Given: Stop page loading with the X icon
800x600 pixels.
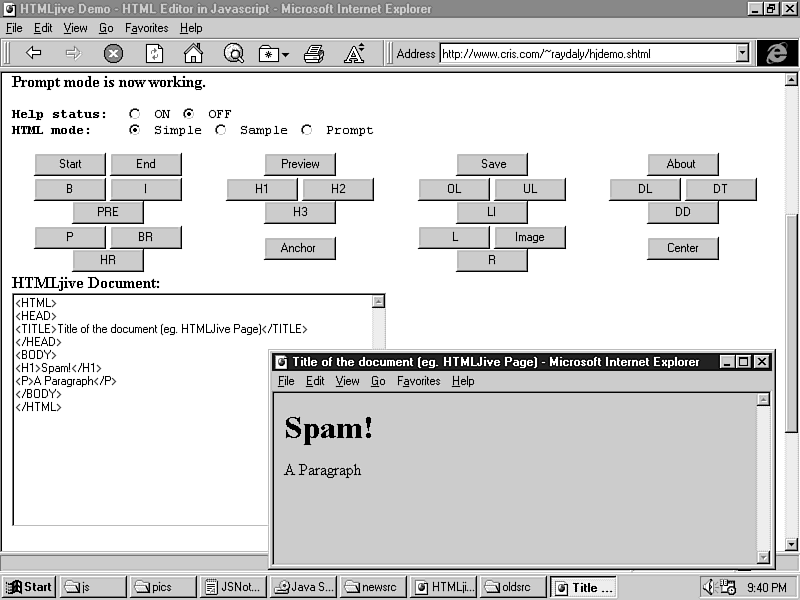Looking at the screenshot, I should pos(113,53).
